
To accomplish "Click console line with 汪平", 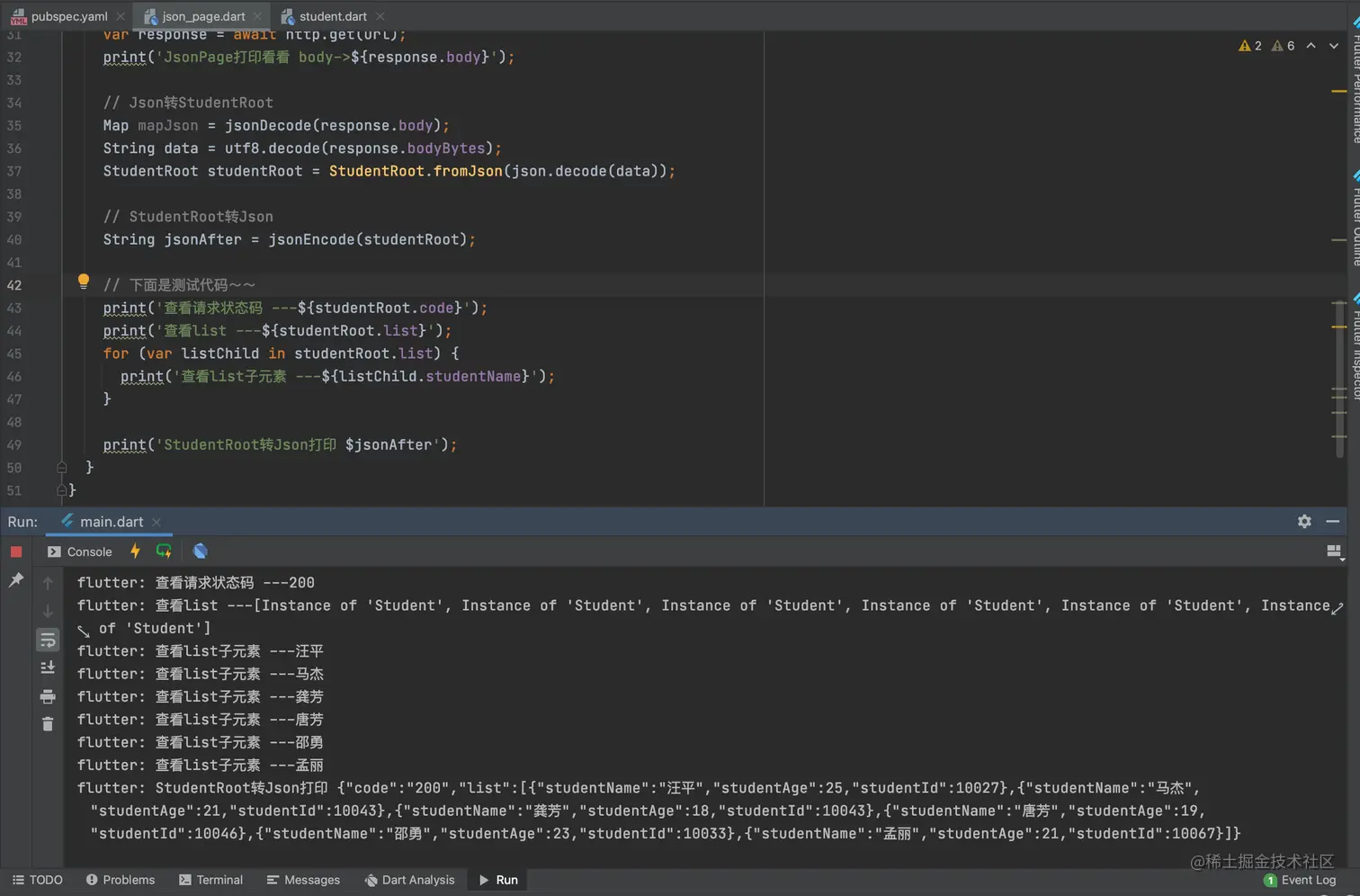I will (x=201, y=651).
